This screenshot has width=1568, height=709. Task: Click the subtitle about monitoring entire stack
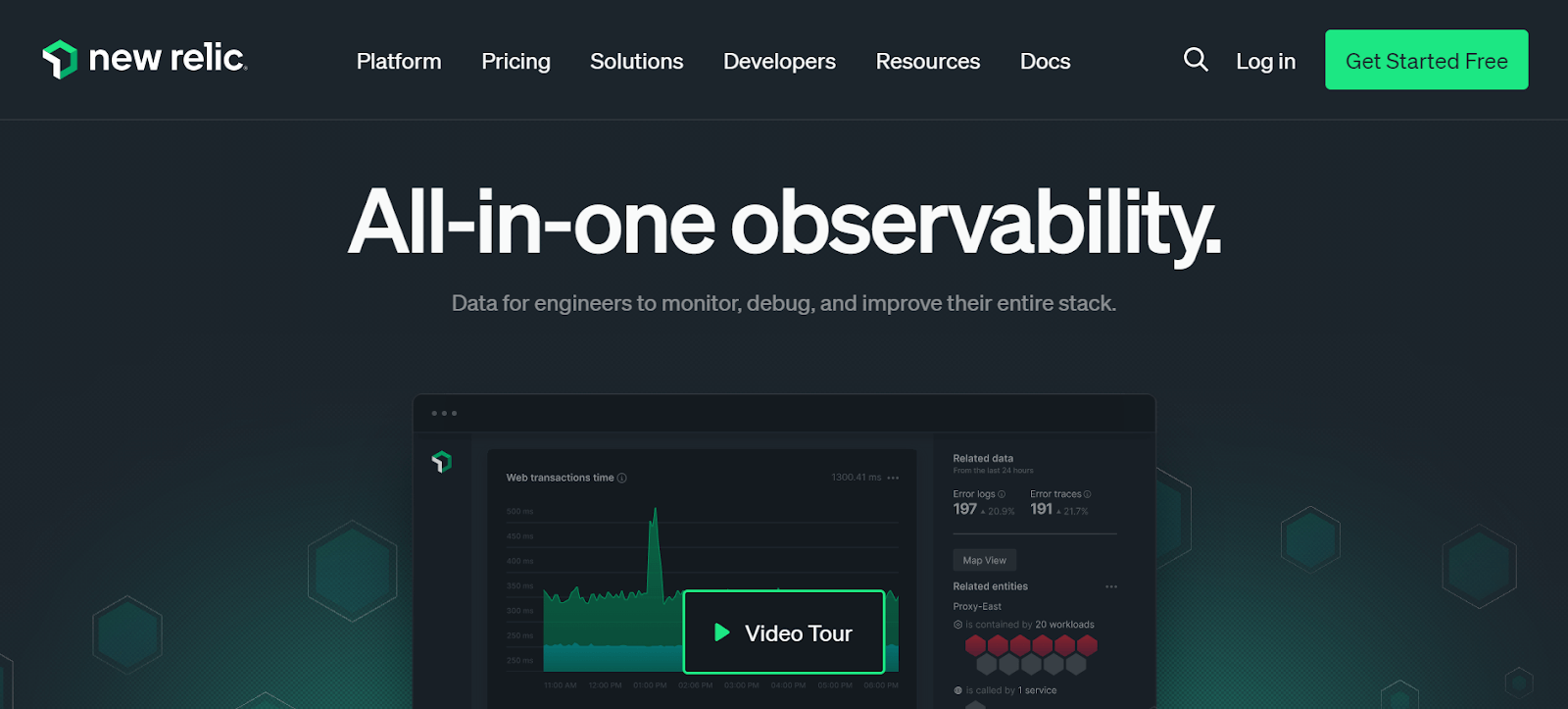point(784,304)
